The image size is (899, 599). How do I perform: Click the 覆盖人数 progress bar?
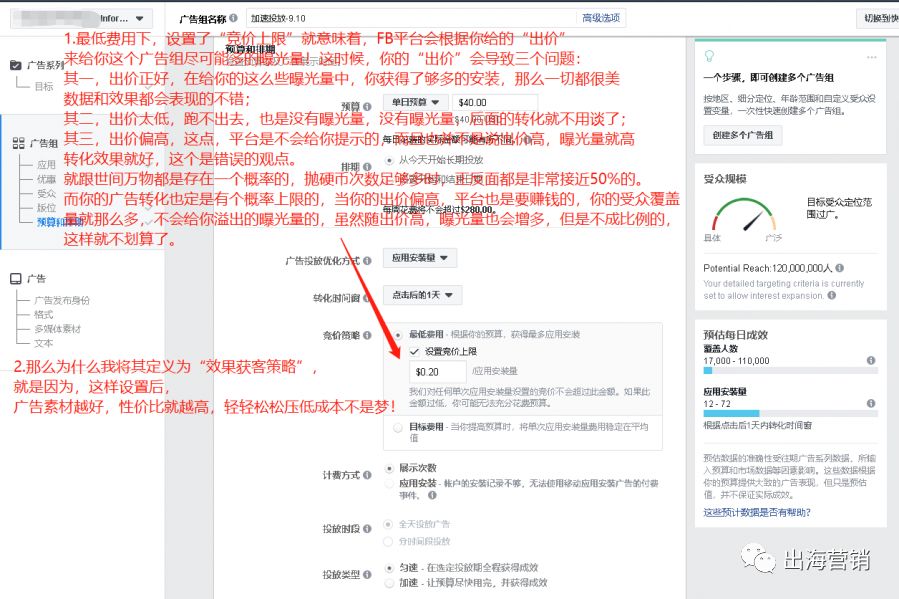pos(789,369)
